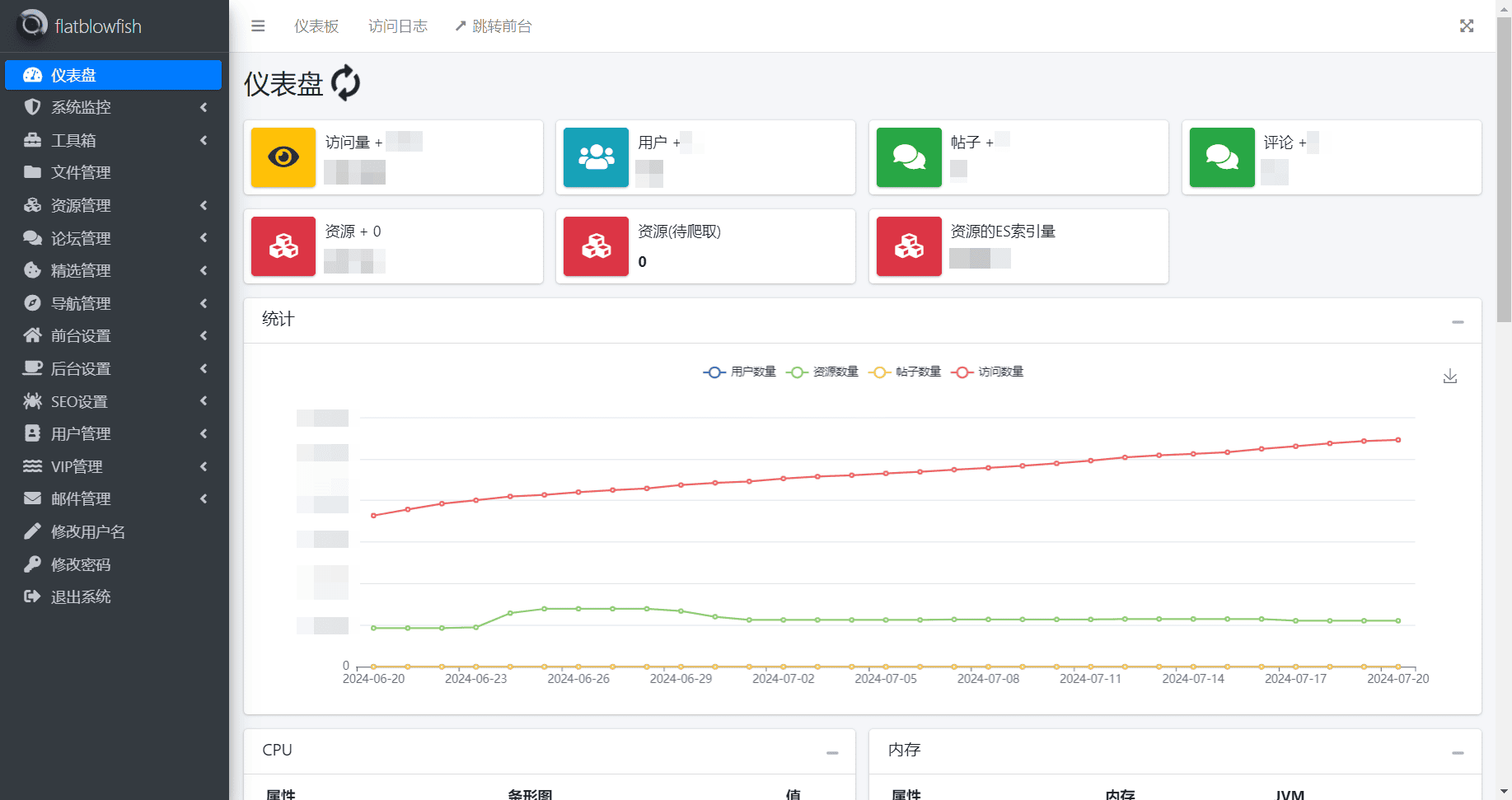The height and width of the screenshot is (800, 1512).
Task: Open the 访问日志 top nav item
Action: point(398,26)
